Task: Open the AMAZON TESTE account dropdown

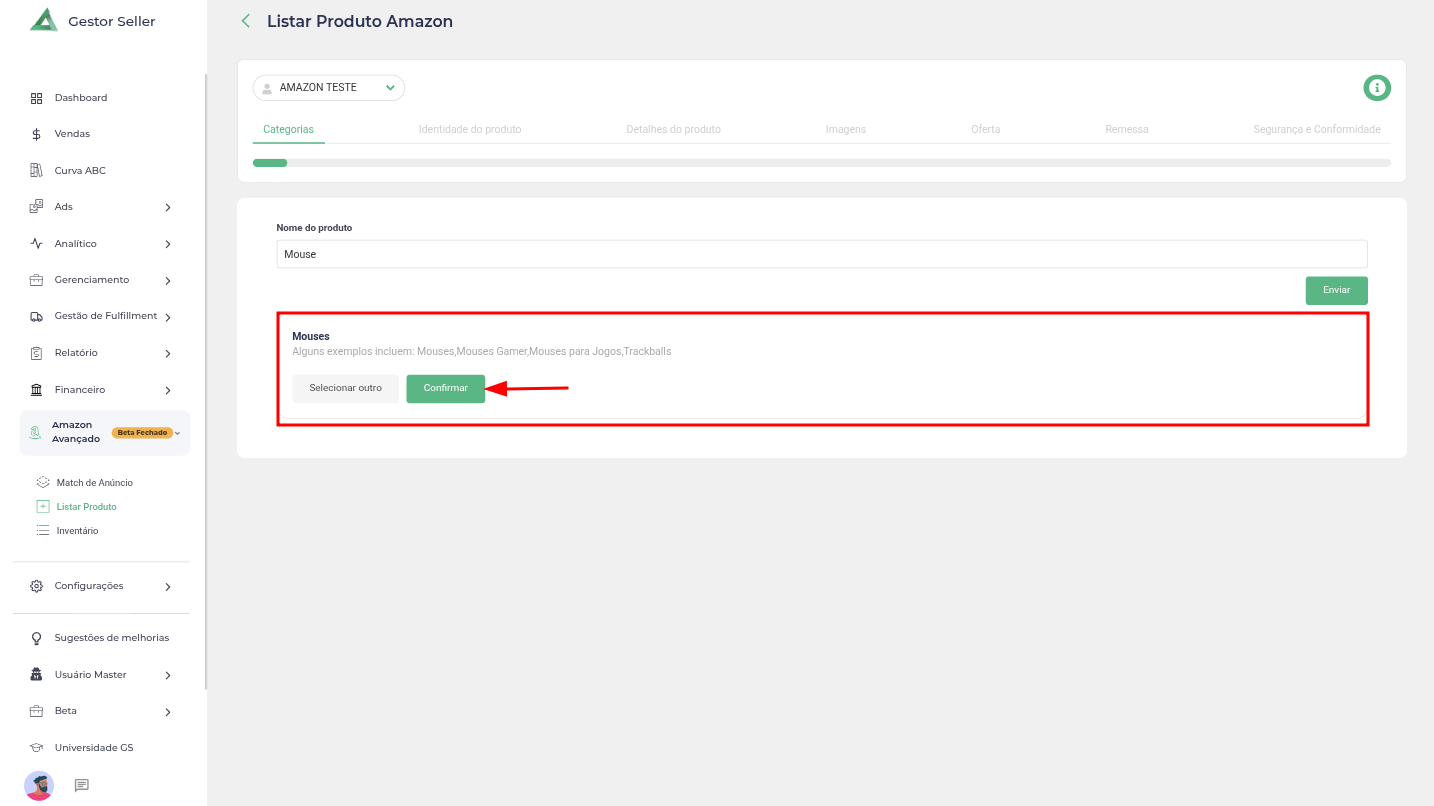Action: tap(328, 88)
